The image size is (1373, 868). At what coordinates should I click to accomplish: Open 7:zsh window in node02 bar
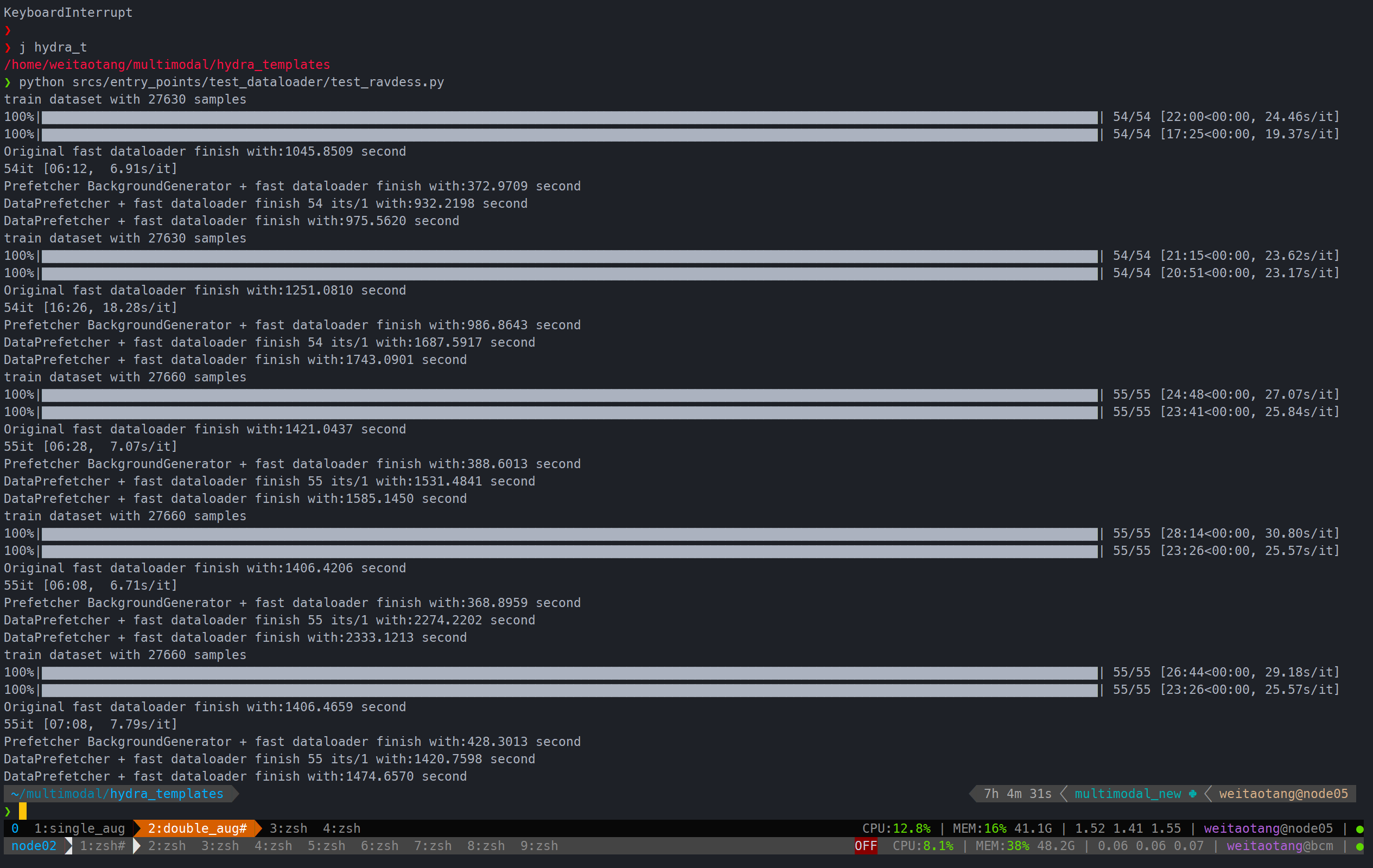433,846
